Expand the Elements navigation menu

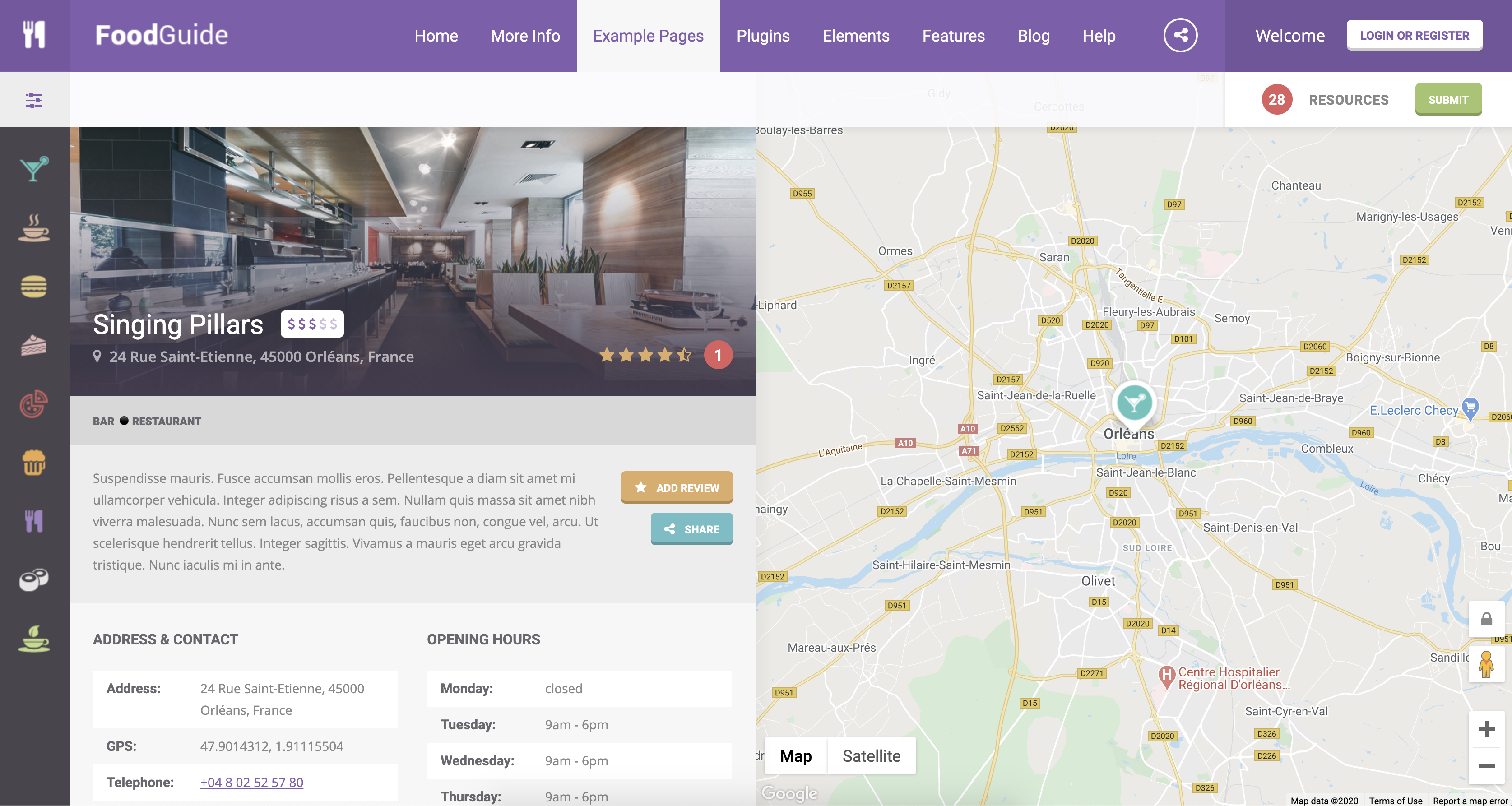tap(855, 36)
